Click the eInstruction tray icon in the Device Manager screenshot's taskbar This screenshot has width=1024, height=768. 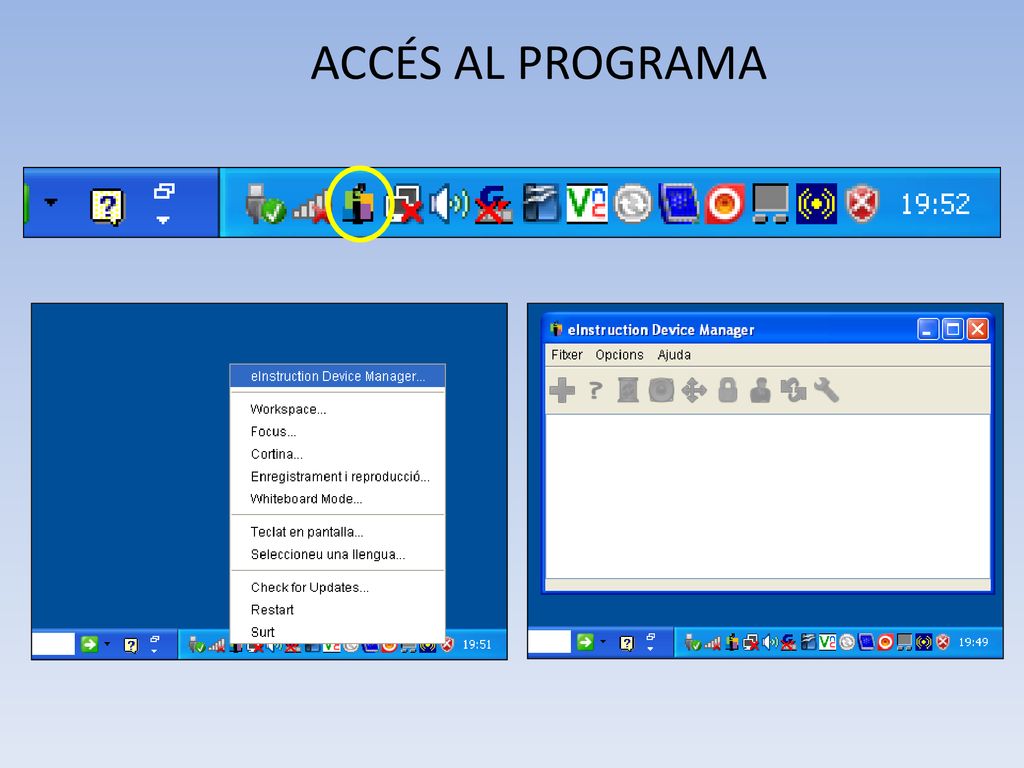tap(732, 643)
